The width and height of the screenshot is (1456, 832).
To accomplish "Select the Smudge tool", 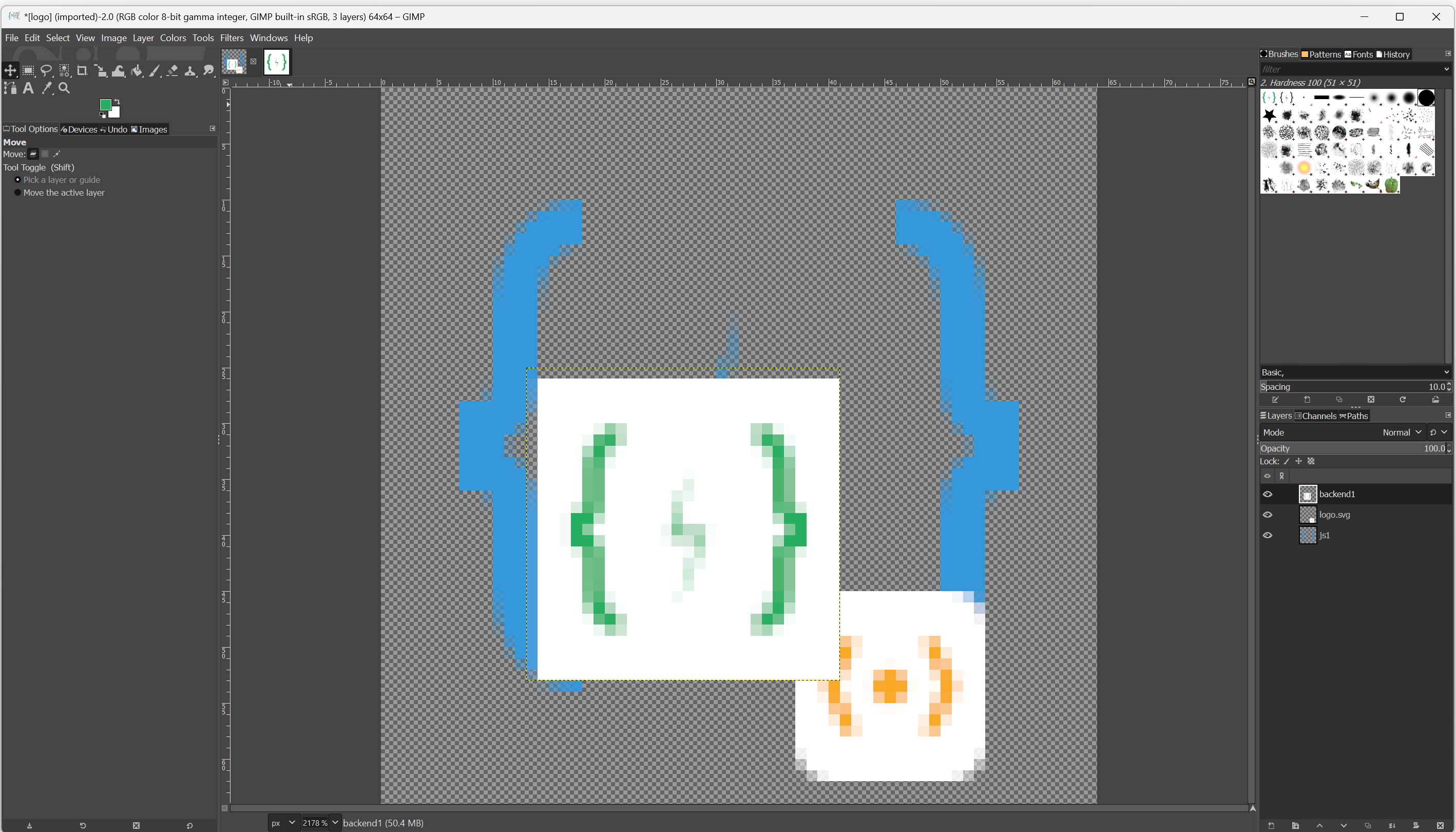I will (x=208, y=70).
